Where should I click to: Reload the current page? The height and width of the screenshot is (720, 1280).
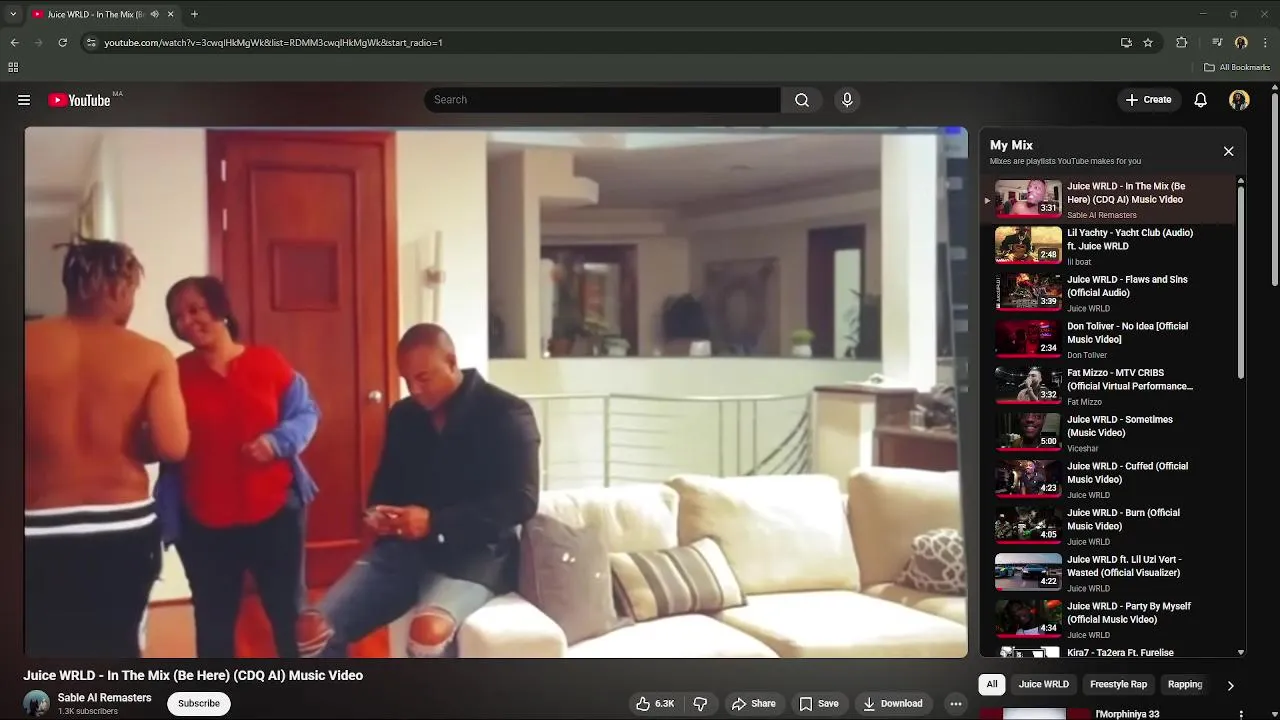pyautogui.click(x=62, y=43)
